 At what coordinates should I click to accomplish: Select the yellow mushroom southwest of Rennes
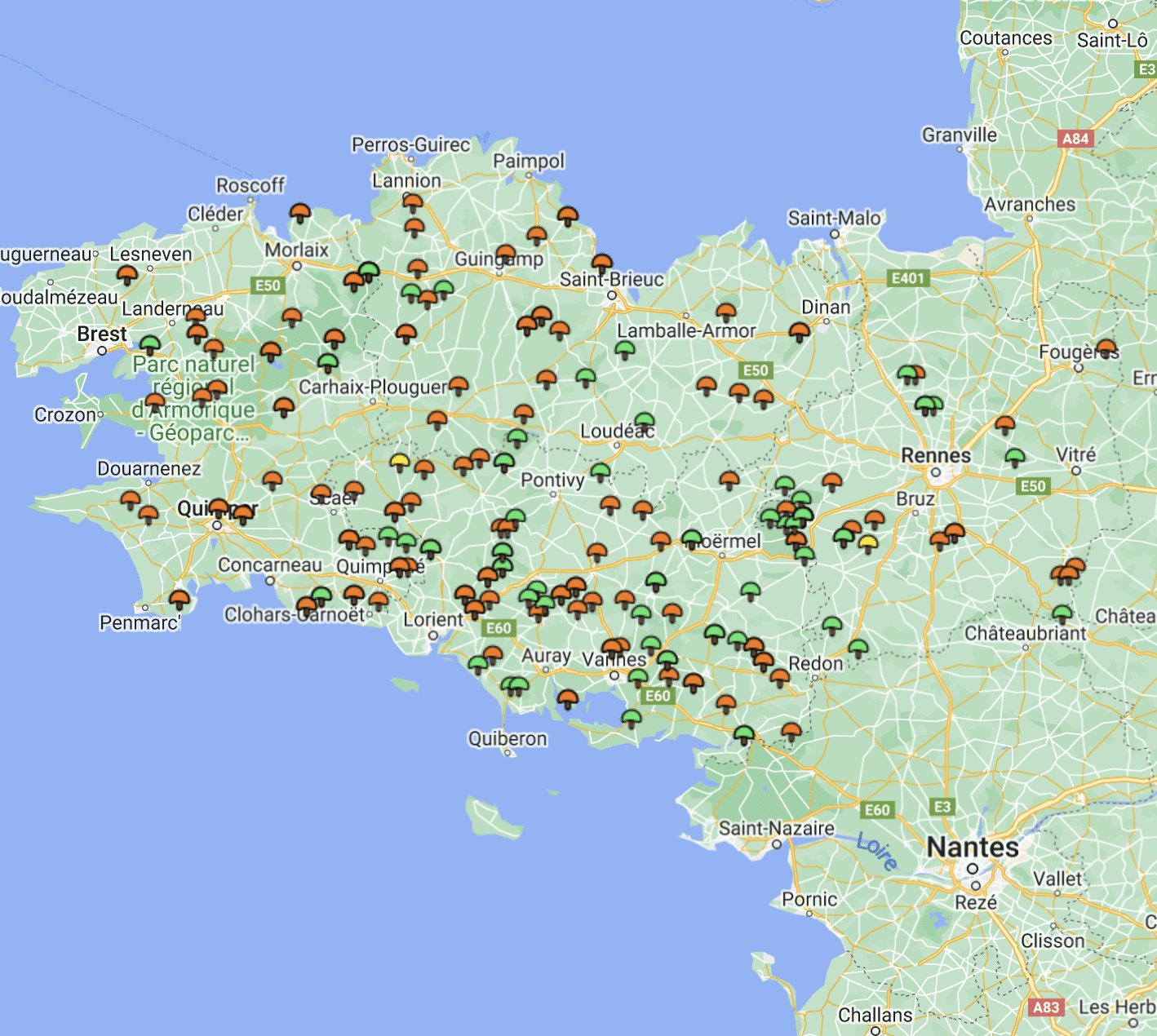[x=868, y=543]
